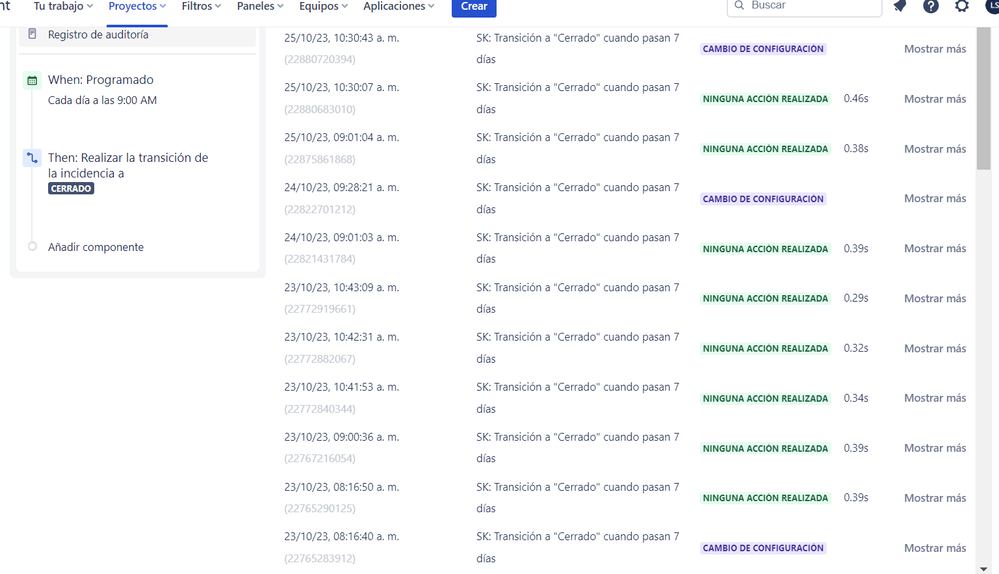Viewport: 999px width, 574px height.
Task: Show more for 25/10/23 09:01:04 entry
Action: (x=935, y=148)
